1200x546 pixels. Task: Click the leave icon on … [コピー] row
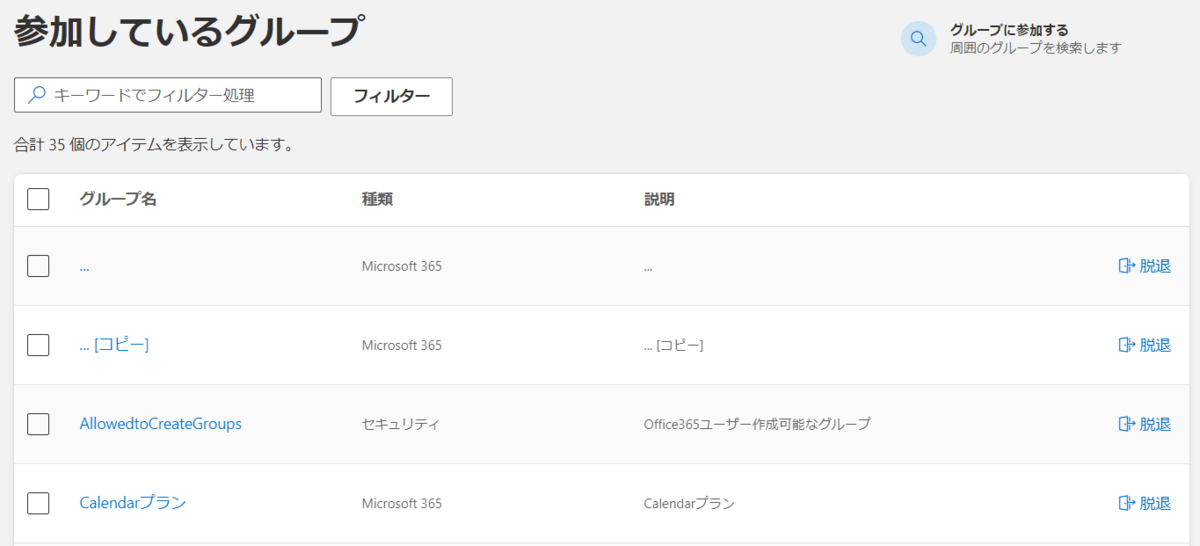(x=1127, y=345)
